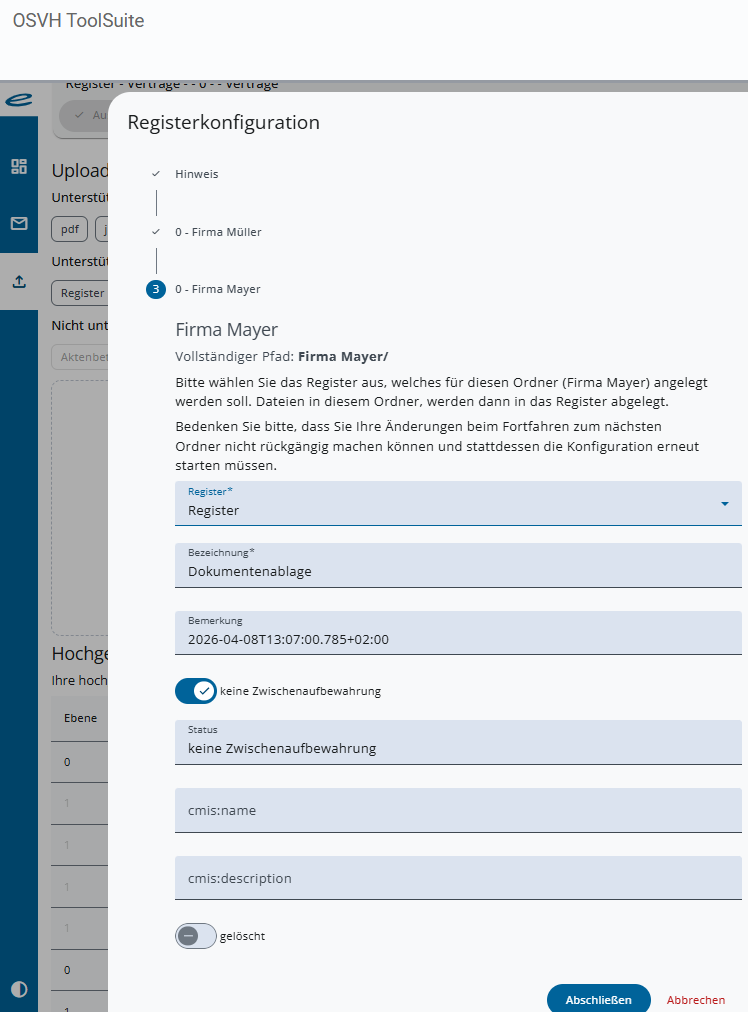Open the mail envelope icon in sidebar

tap(19, 223)
